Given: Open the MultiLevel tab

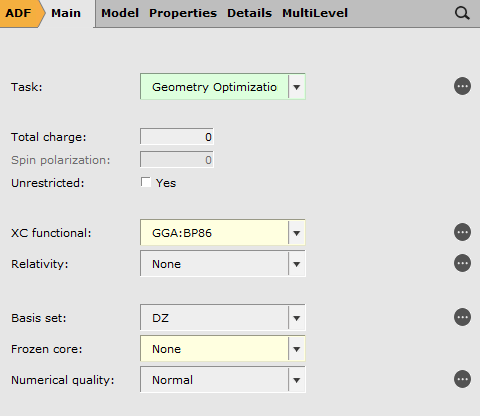Looking at the screenshot, I should point(315,13).
